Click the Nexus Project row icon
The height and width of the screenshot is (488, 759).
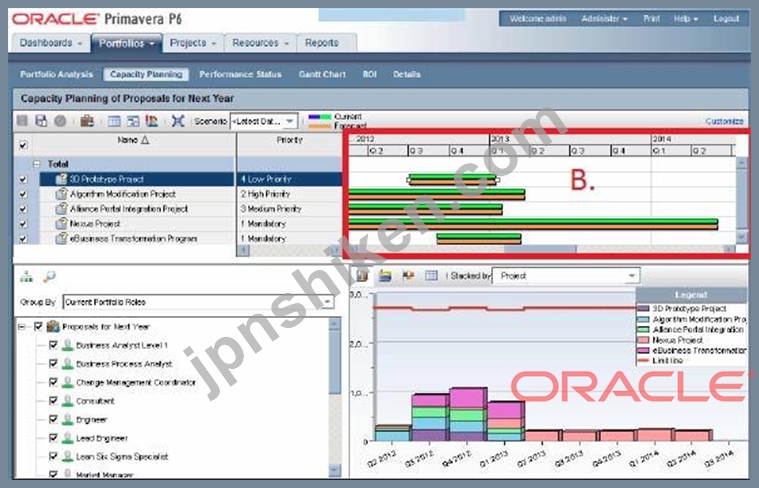pyautogui.click(x=61, y=224)
